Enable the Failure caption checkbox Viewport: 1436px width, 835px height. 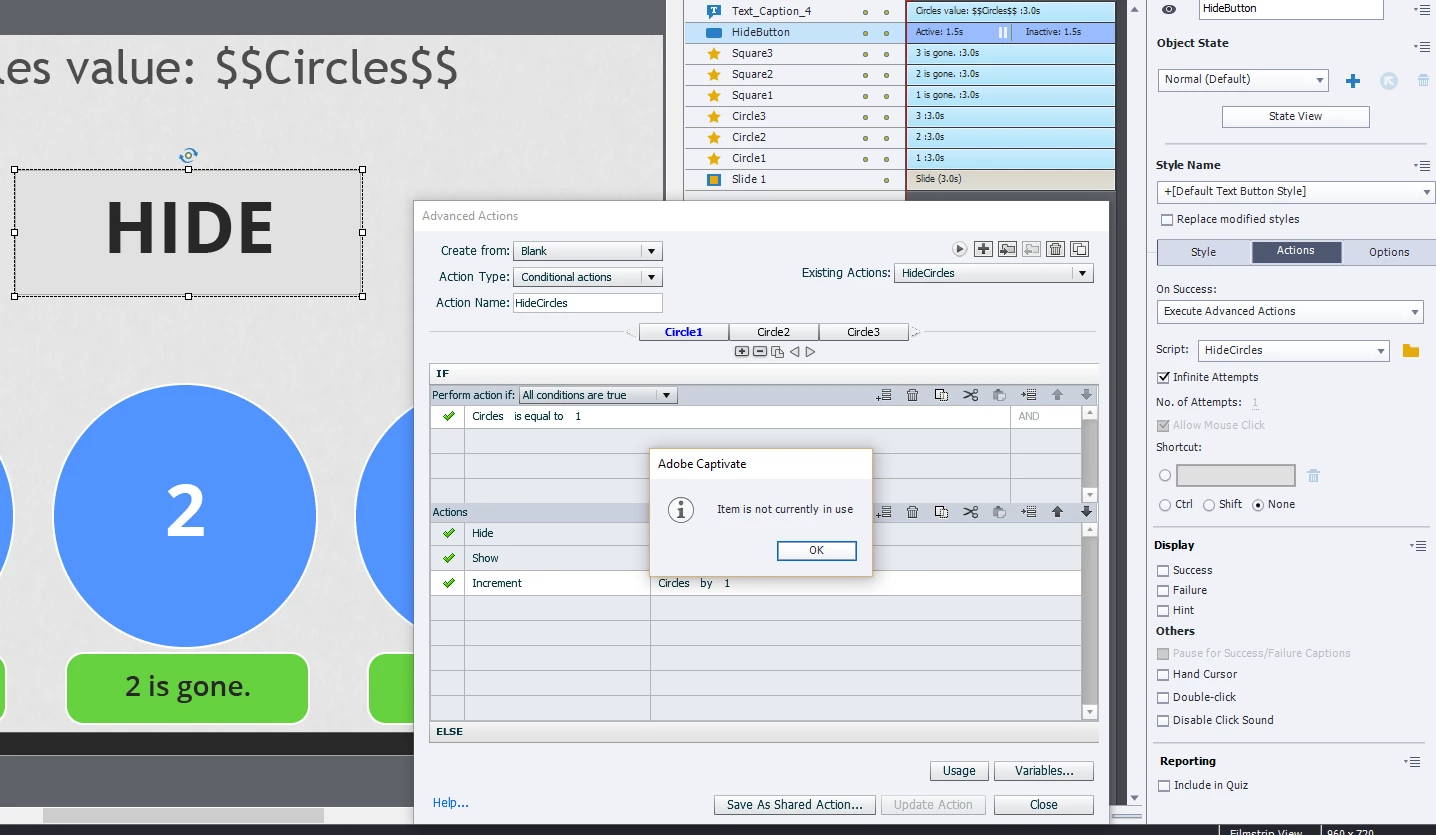point(1163,591)
